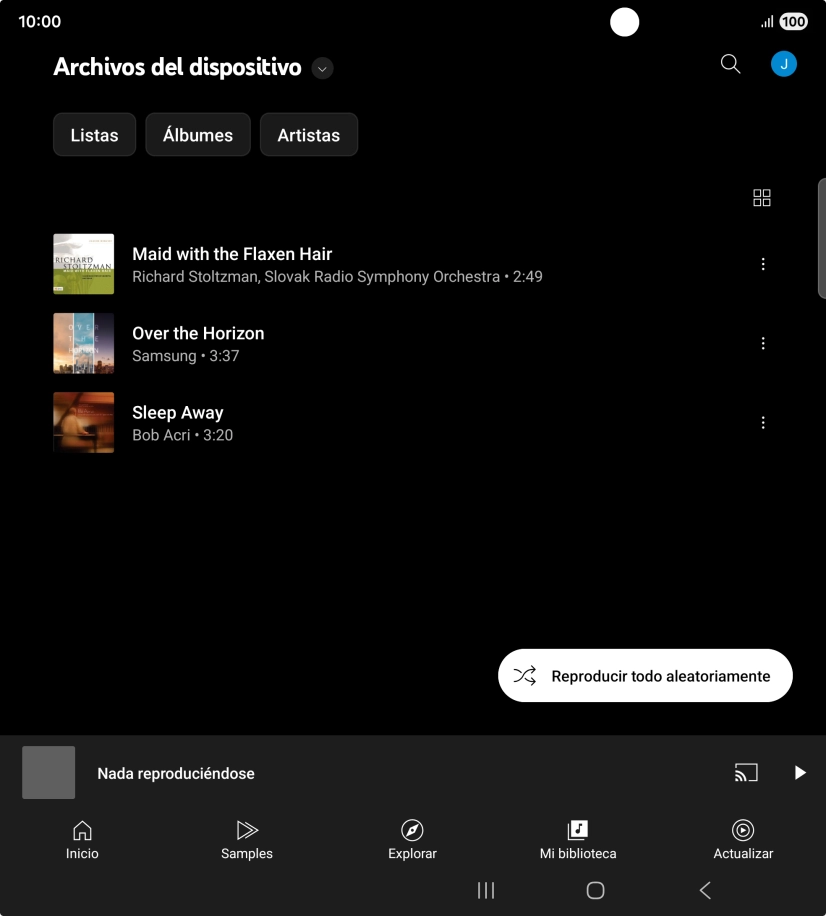
Task: Filter library by Álbumes
Action: coord(197,134)
